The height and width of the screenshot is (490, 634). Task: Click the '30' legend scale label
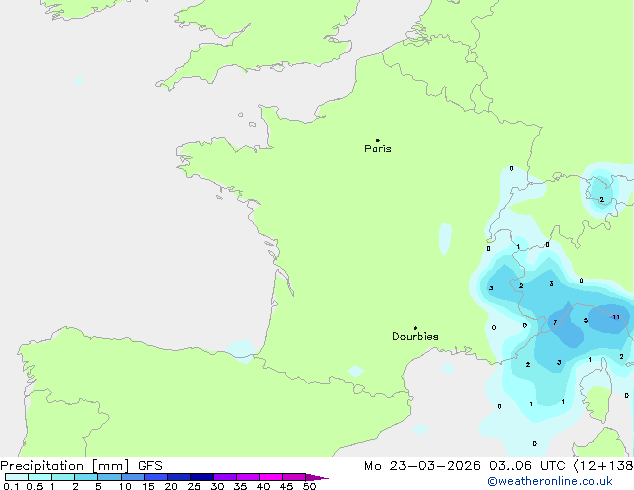point(217,486)
